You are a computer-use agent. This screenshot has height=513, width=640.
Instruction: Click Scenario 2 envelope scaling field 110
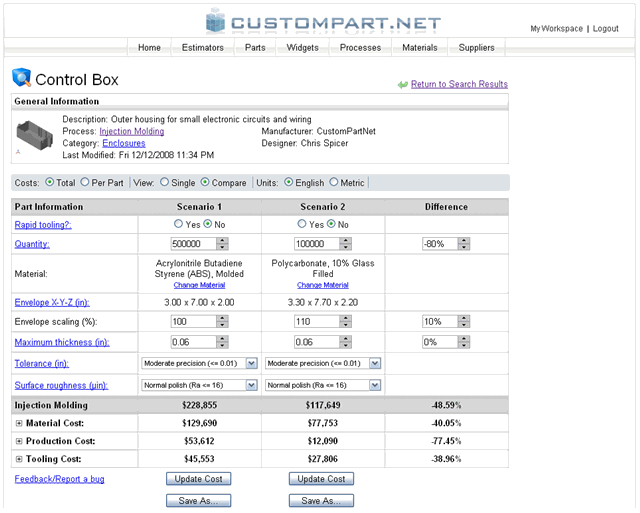coord(317,322)
